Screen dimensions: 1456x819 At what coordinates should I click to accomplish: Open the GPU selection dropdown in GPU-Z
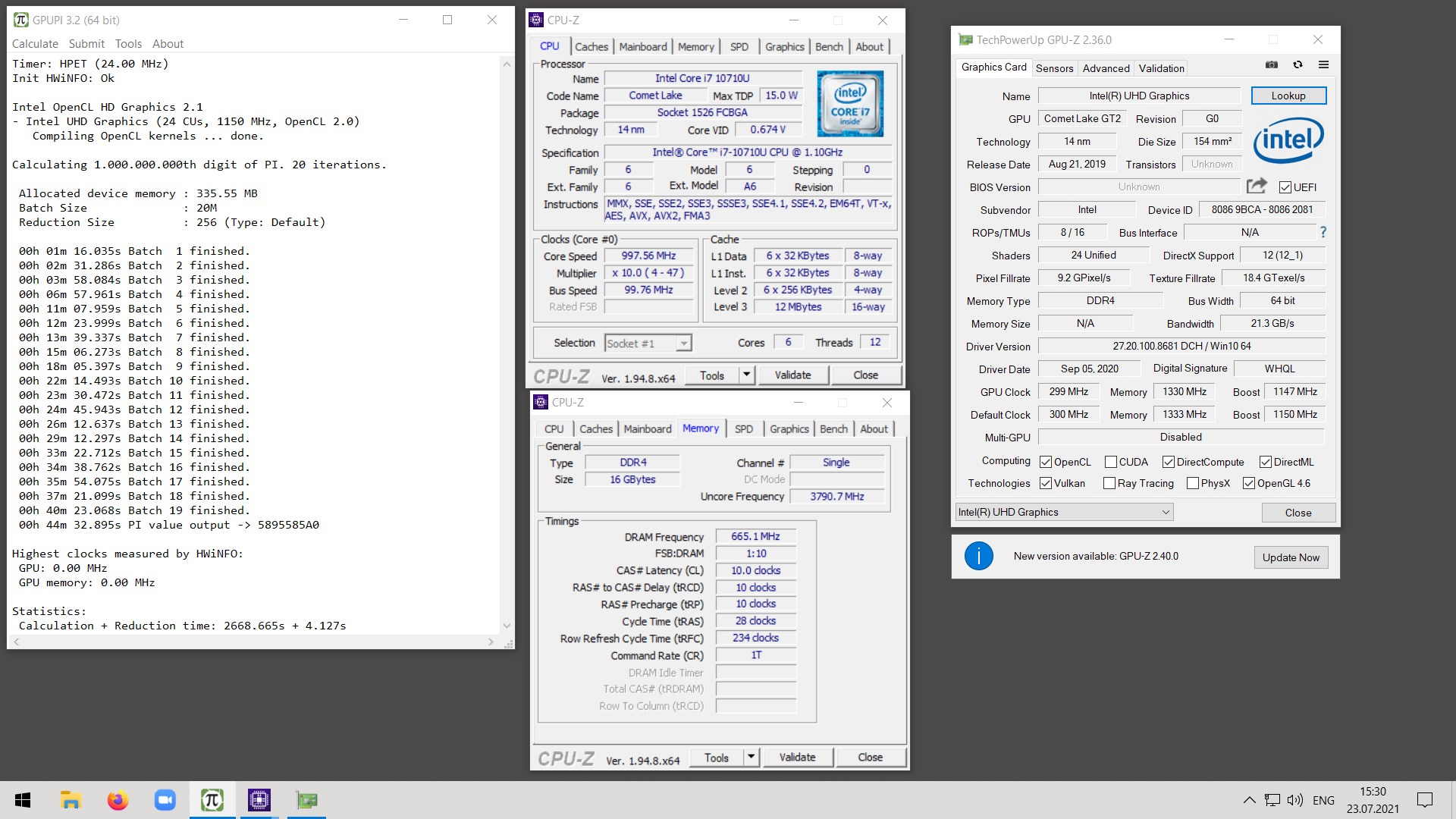1064,512
